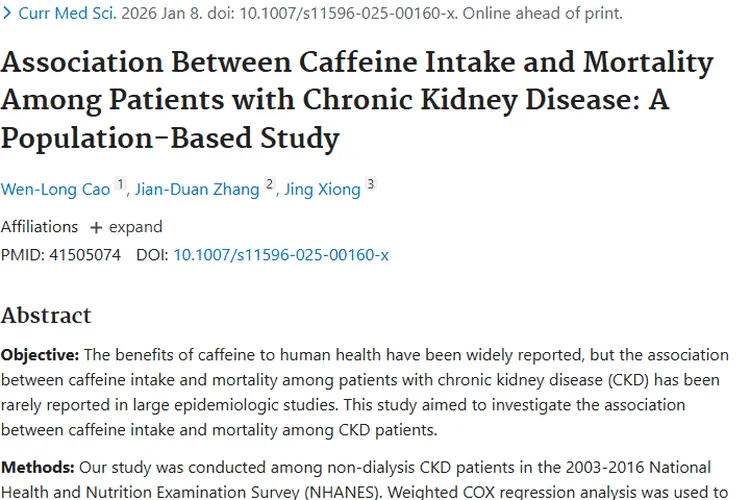Click the Affiliations label
This screenshot has width=750, height=500.
pyautogui.click(x=39, y=226)
